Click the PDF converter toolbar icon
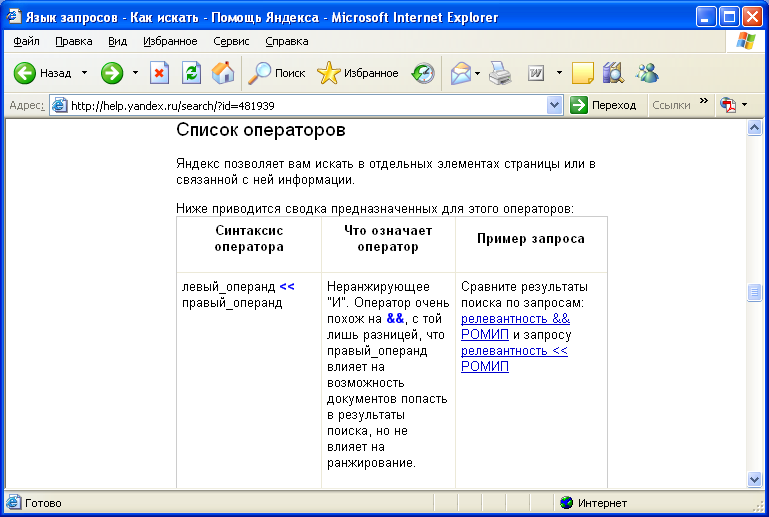The height and width of the screenshot is (517, 769). point(728,105)
